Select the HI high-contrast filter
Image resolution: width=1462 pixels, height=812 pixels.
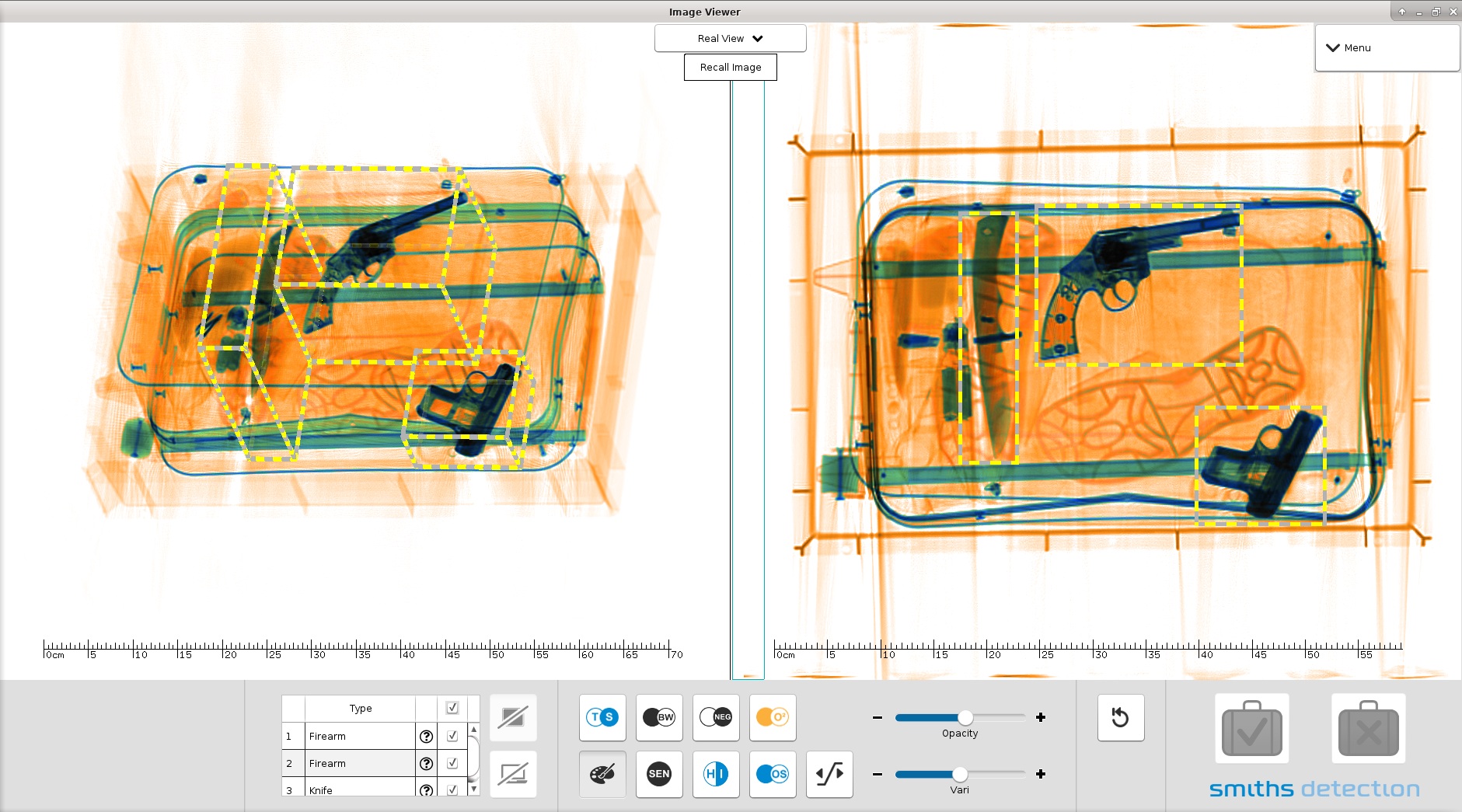715,774
